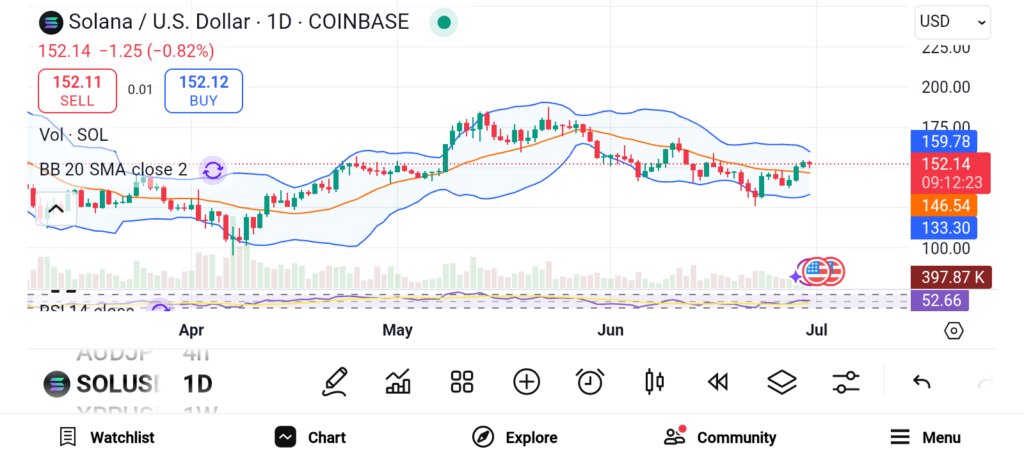The image size is (1024, 461).
Task: Click the 133.30 lower band price label
Action: tap(944, 228)
